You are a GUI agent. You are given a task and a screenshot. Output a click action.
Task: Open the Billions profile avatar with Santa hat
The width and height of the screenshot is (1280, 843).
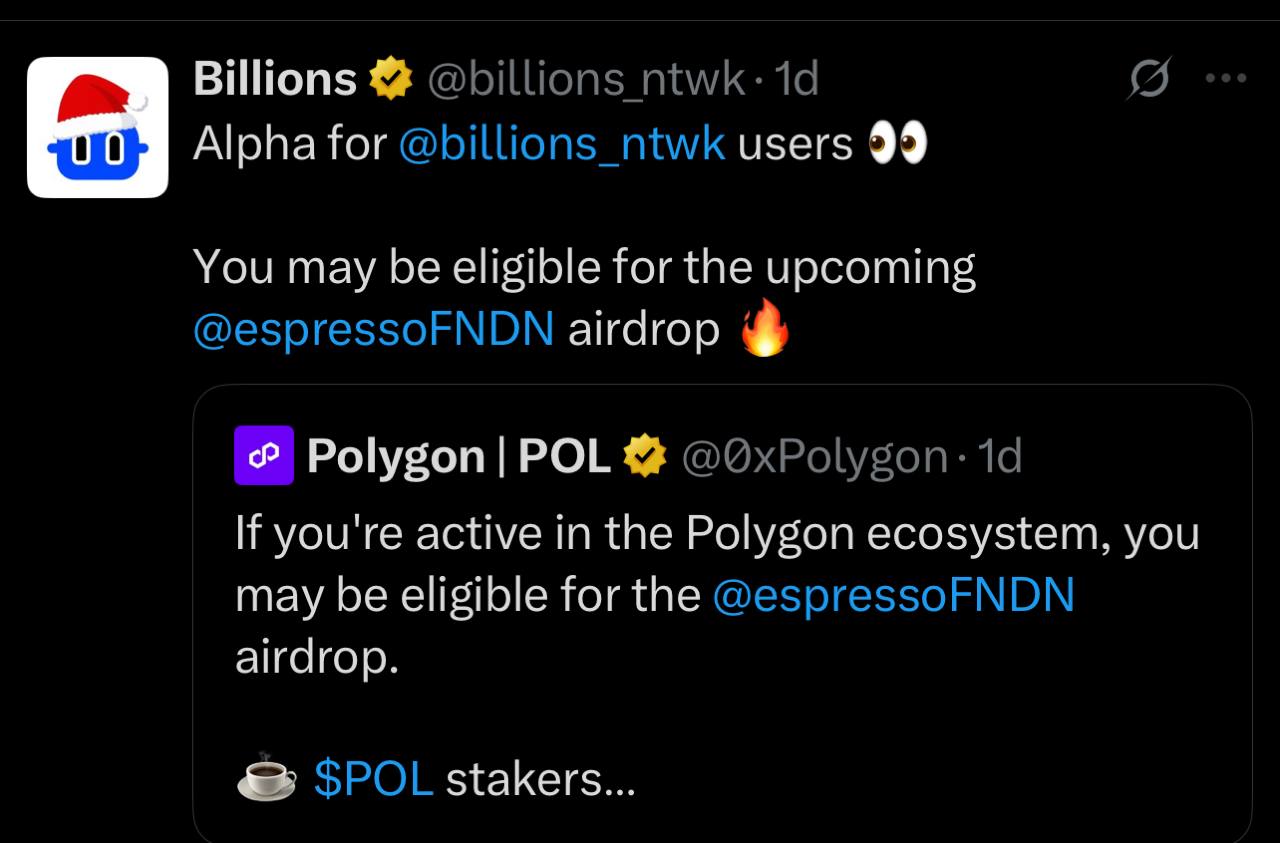(97, 127)
